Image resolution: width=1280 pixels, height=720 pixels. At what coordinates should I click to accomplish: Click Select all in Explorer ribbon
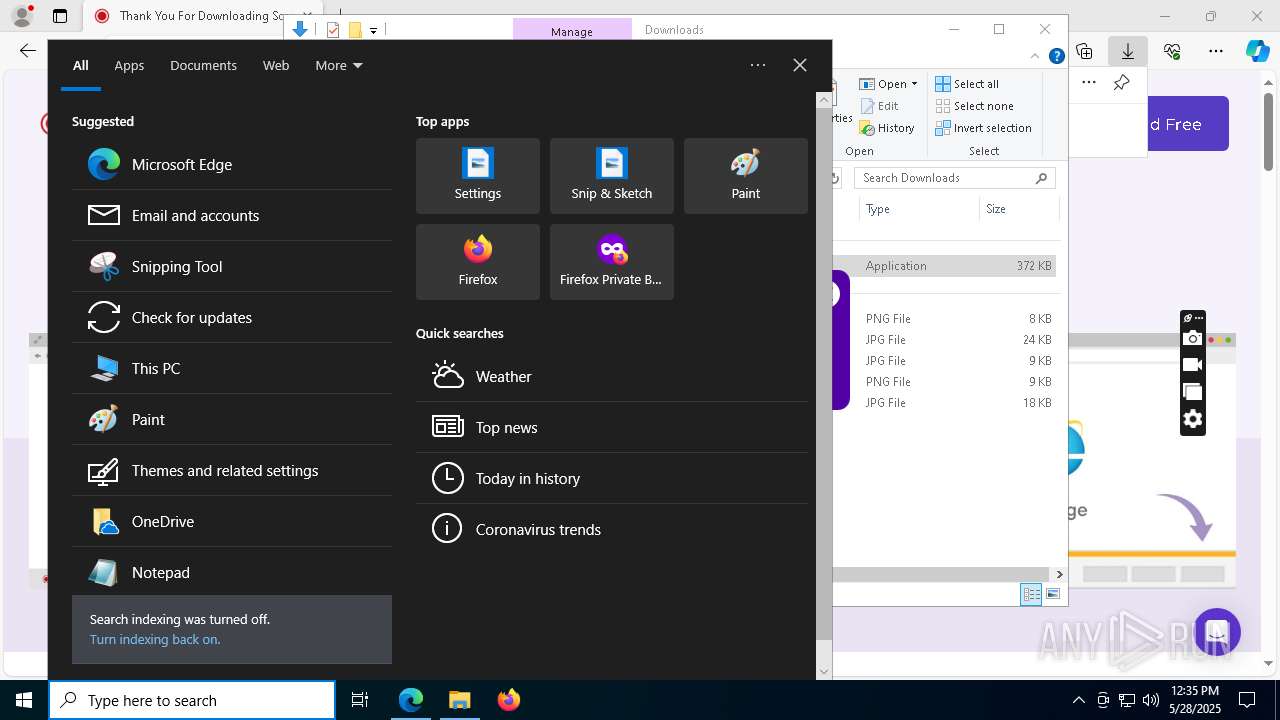(967, 84)
